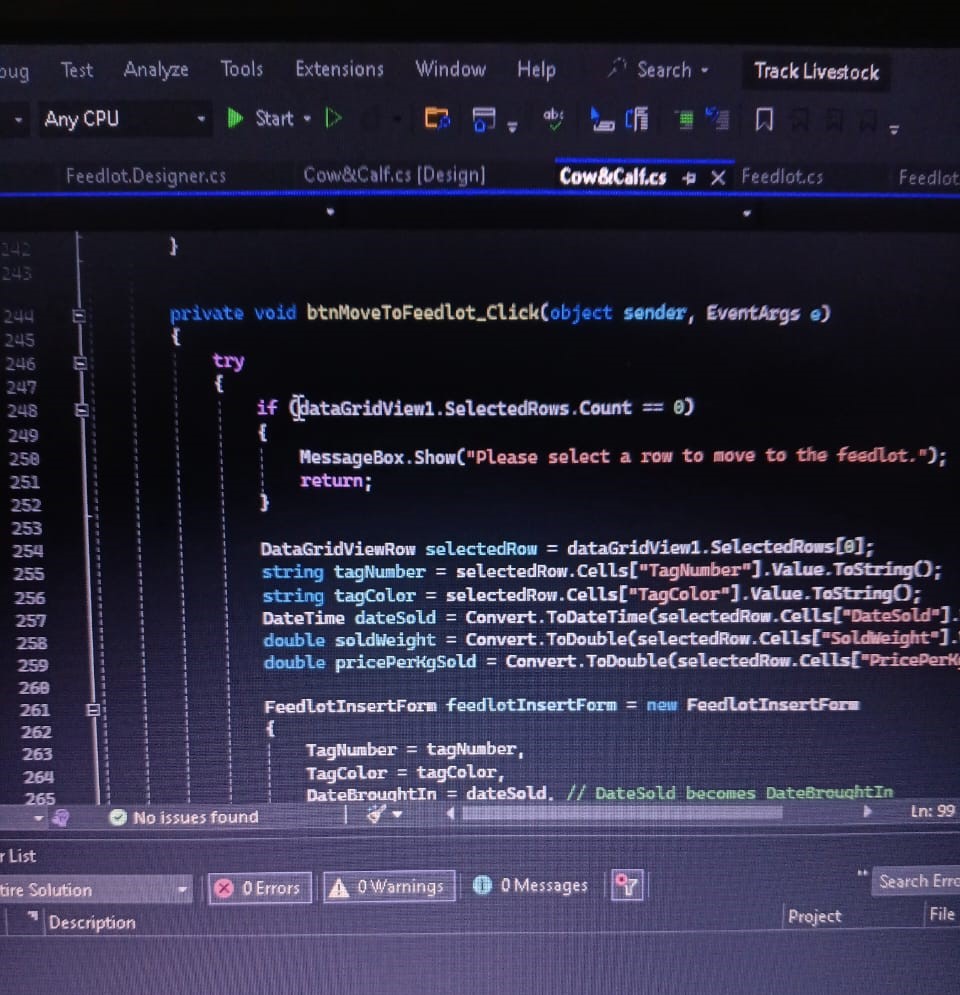960x995 pixels.
Task: Open the Extensions menu
Action: coord(339,69)
